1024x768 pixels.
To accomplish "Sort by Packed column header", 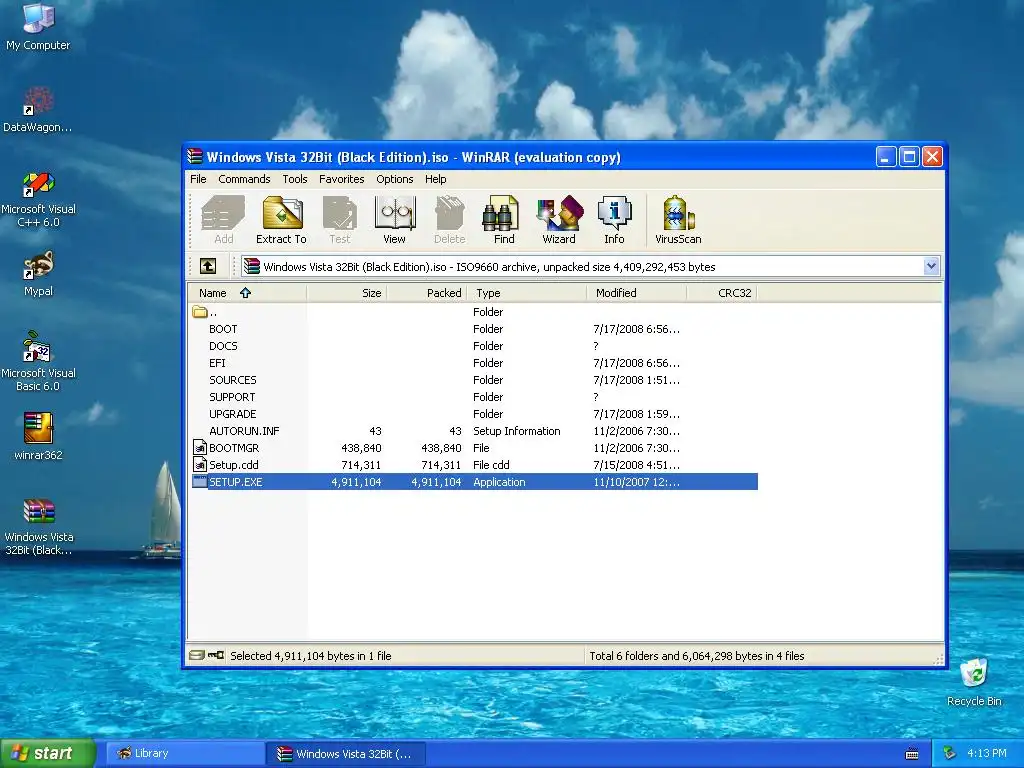I will pyautogui.click(x=426, y=293).
